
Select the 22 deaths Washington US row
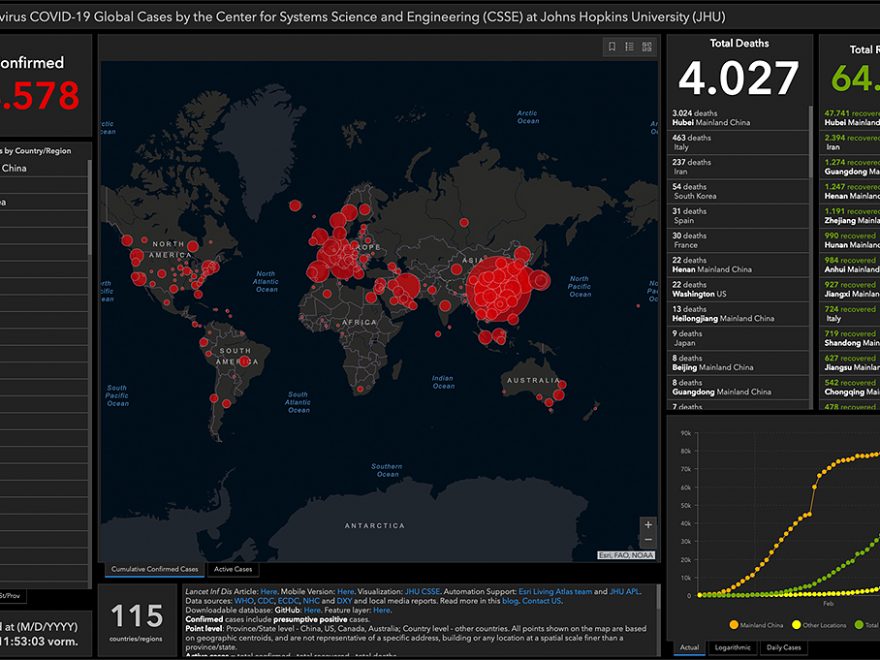pos(737,290)
